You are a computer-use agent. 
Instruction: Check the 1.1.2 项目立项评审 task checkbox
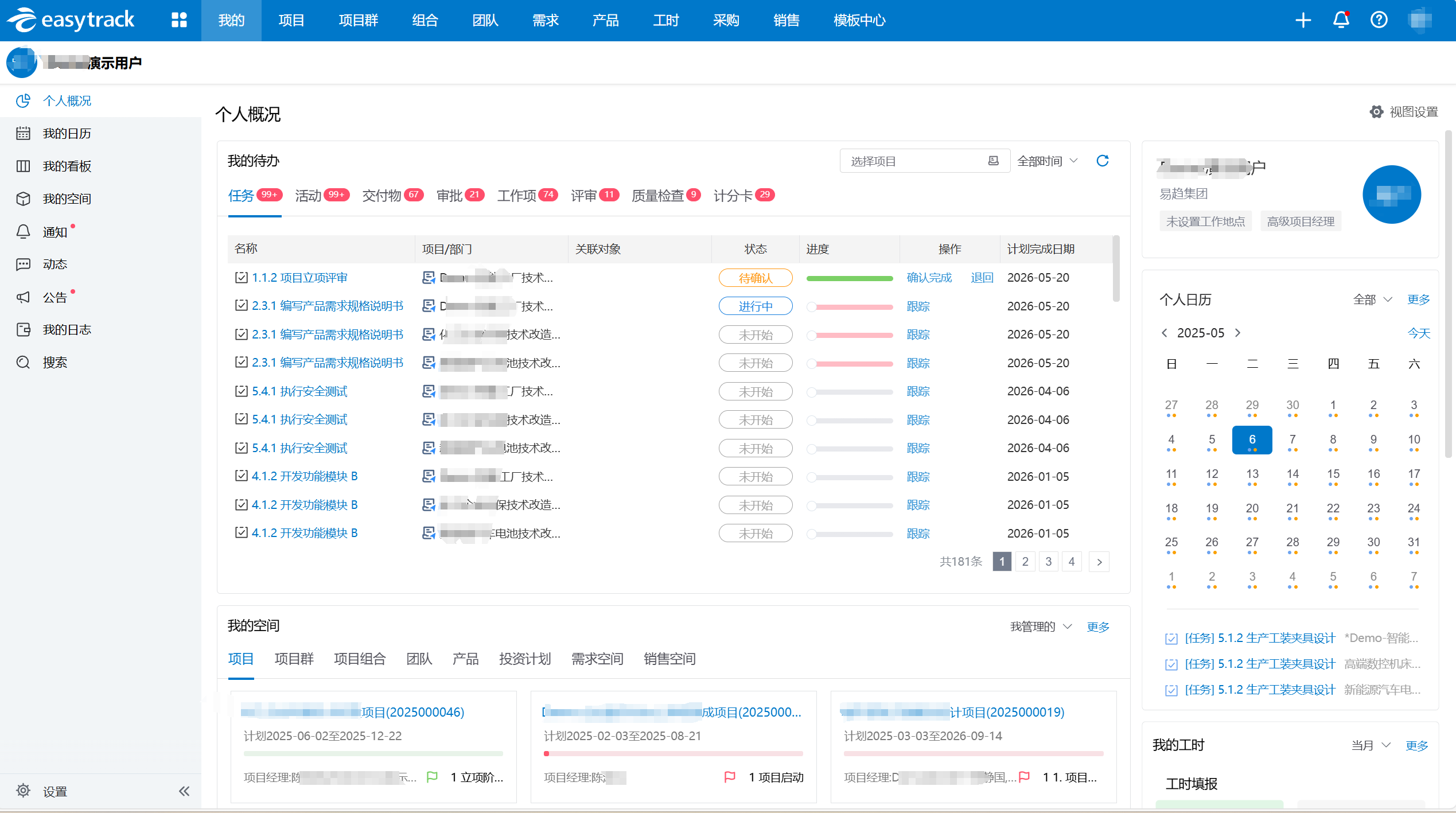point(241,278)
